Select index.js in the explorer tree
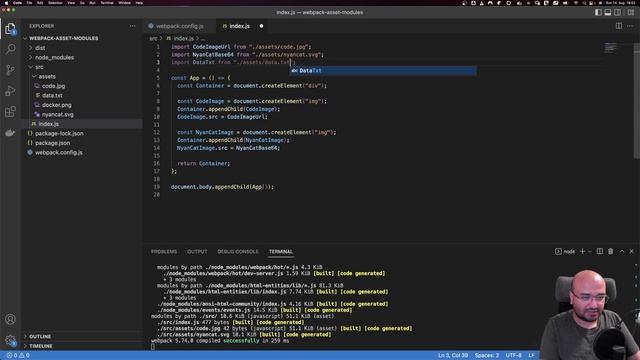 coord(82,124)
